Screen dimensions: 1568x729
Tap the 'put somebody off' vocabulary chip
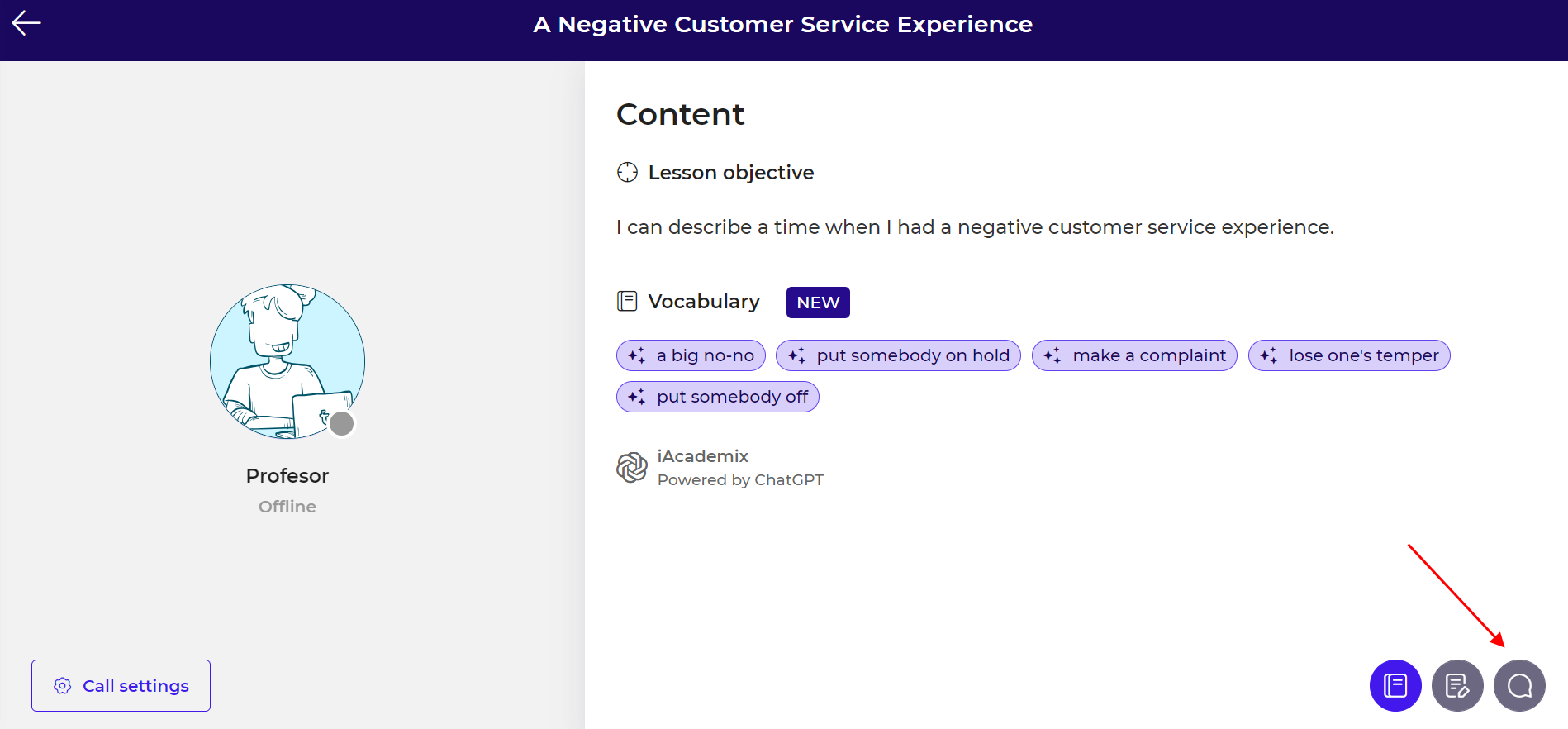(x=717, y=397)
